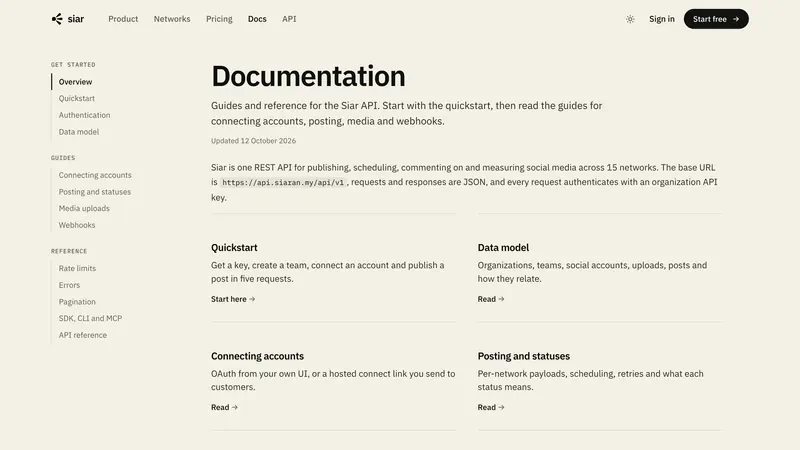Click Read link under Data model card
Screen dimensions: 800x450
(491, 299)
